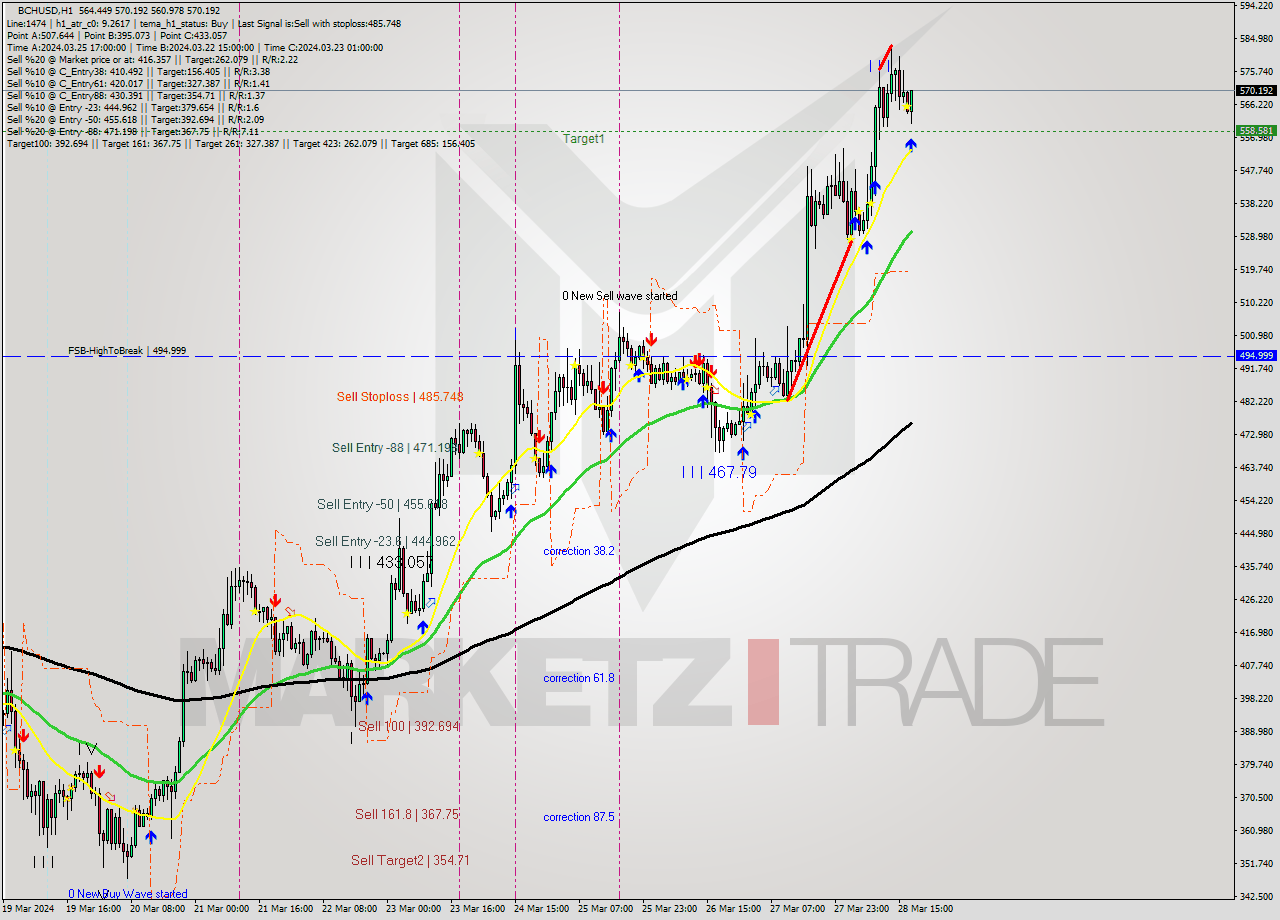1280x920 pixels.
Task: Click the '| | | 433.057' price label
Action: (390, 562)
